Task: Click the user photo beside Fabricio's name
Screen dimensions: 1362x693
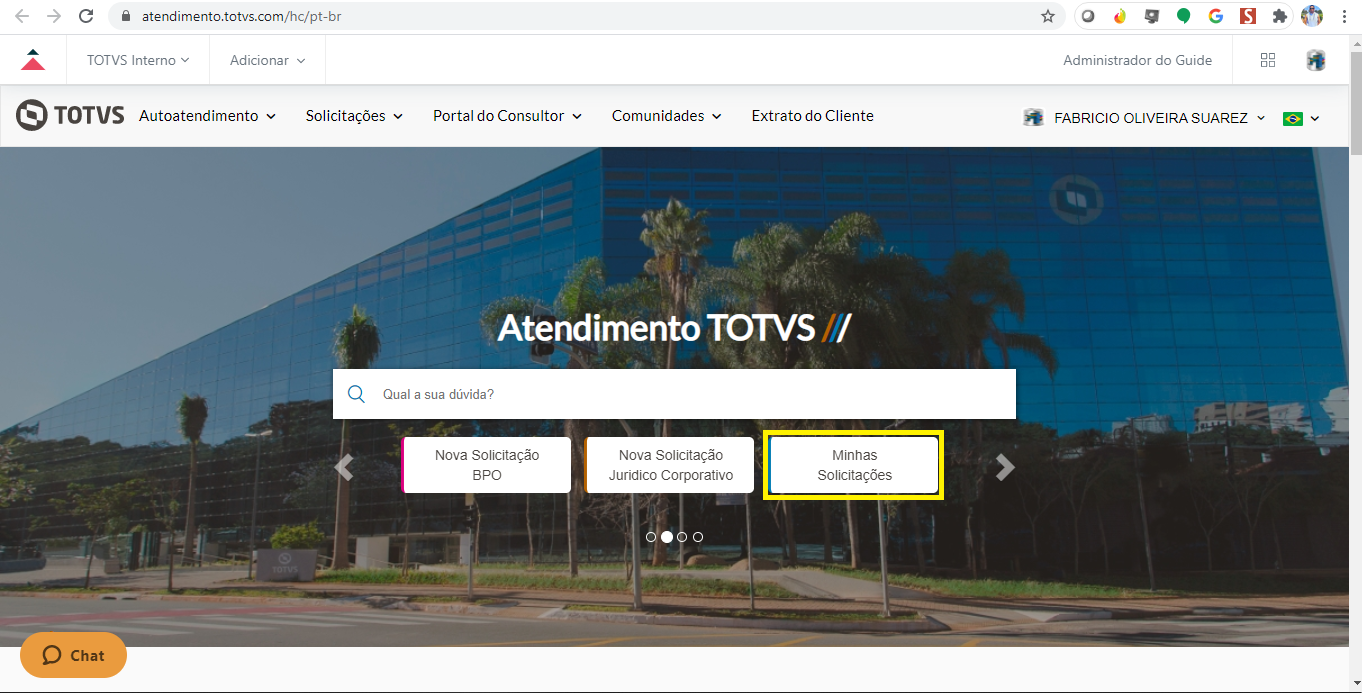Action: point(1034,117)
